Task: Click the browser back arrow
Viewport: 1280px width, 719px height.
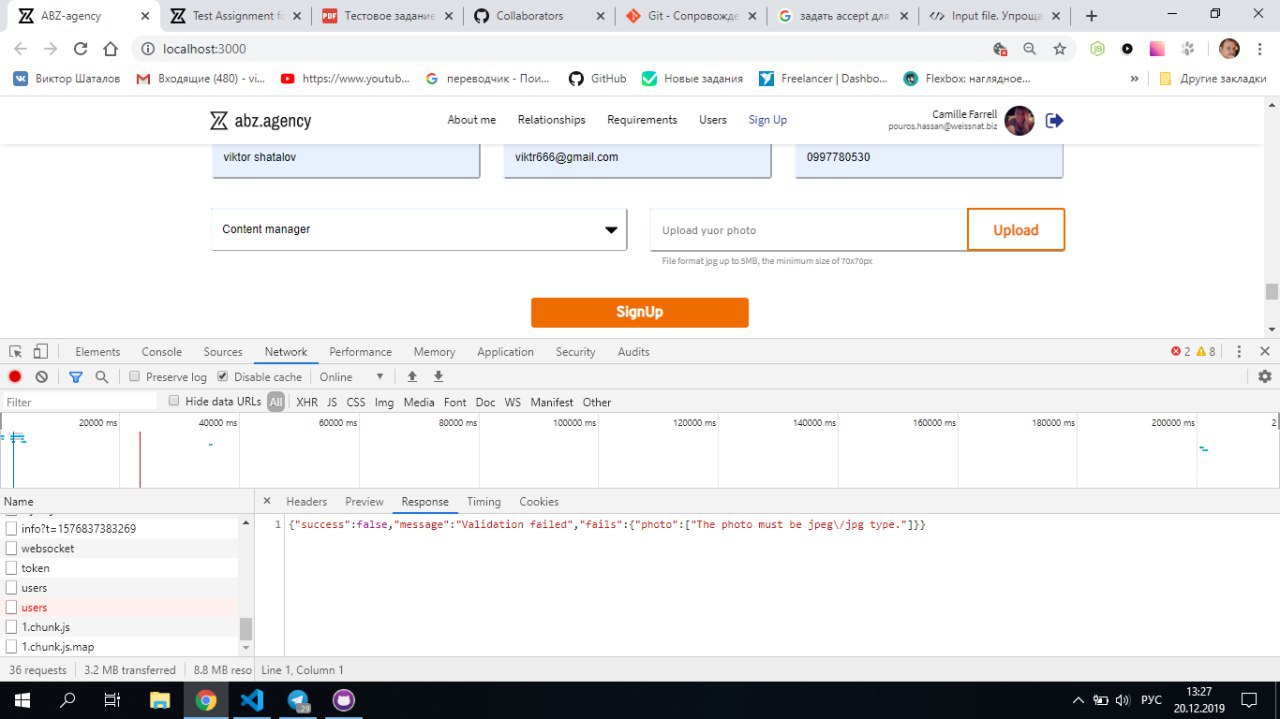Action: pos(21,49)
